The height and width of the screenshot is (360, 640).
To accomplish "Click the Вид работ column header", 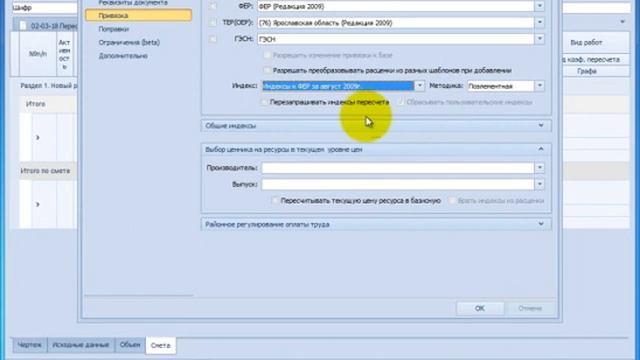I will click(x=586, y=42).
